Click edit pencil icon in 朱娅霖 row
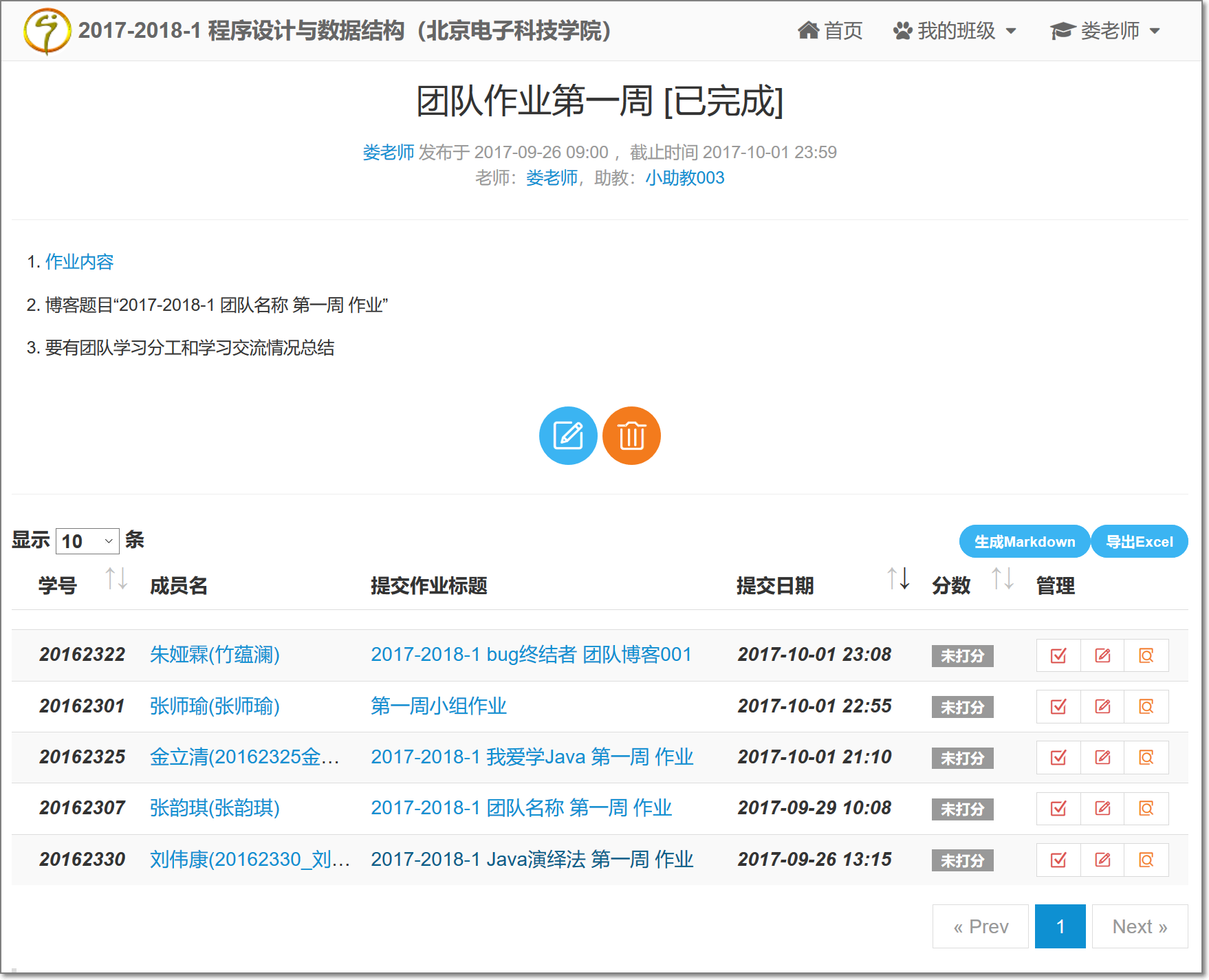The width and height of the screenshot is (1209, 980). [1102, 655]
